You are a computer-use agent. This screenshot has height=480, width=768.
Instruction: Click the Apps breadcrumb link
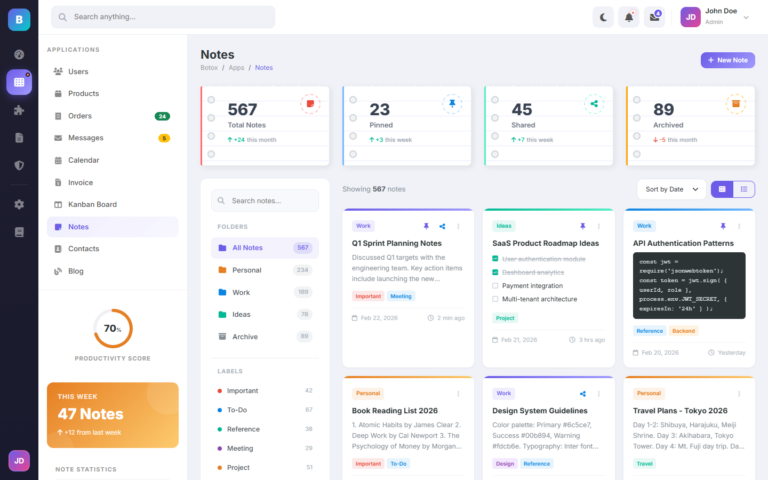pos(236,68)
